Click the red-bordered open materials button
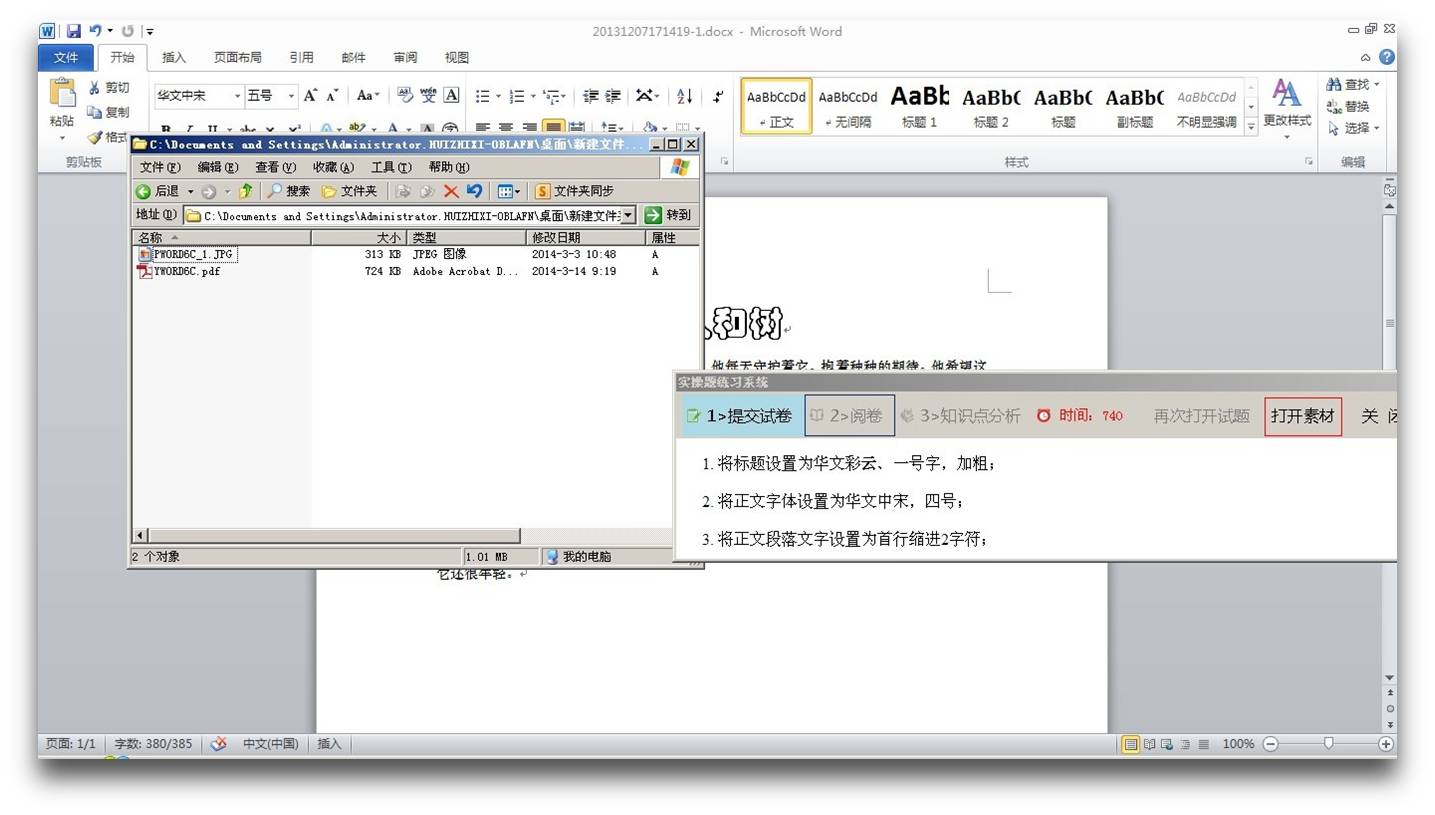 (1302, 416)
